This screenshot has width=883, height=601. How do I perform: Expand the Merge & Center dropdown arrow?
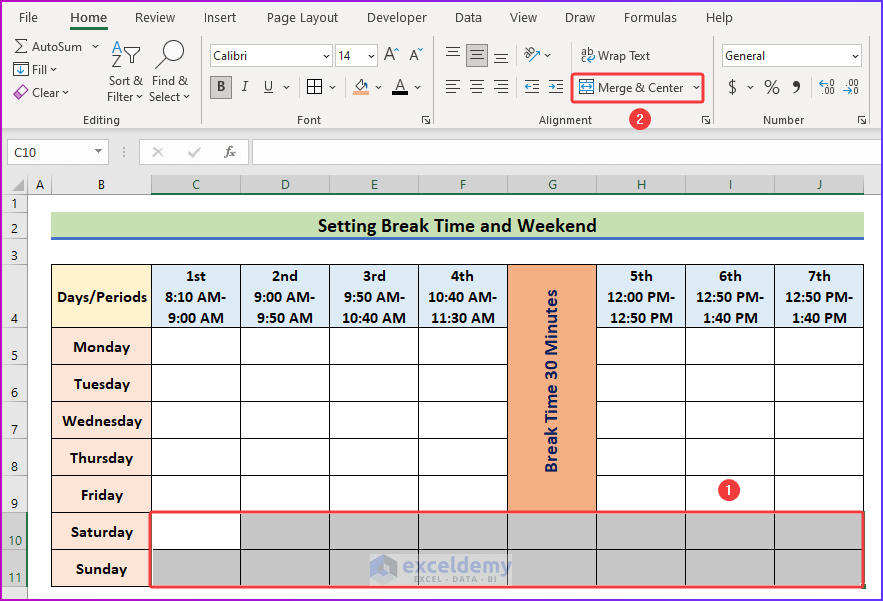coord(697,87)
